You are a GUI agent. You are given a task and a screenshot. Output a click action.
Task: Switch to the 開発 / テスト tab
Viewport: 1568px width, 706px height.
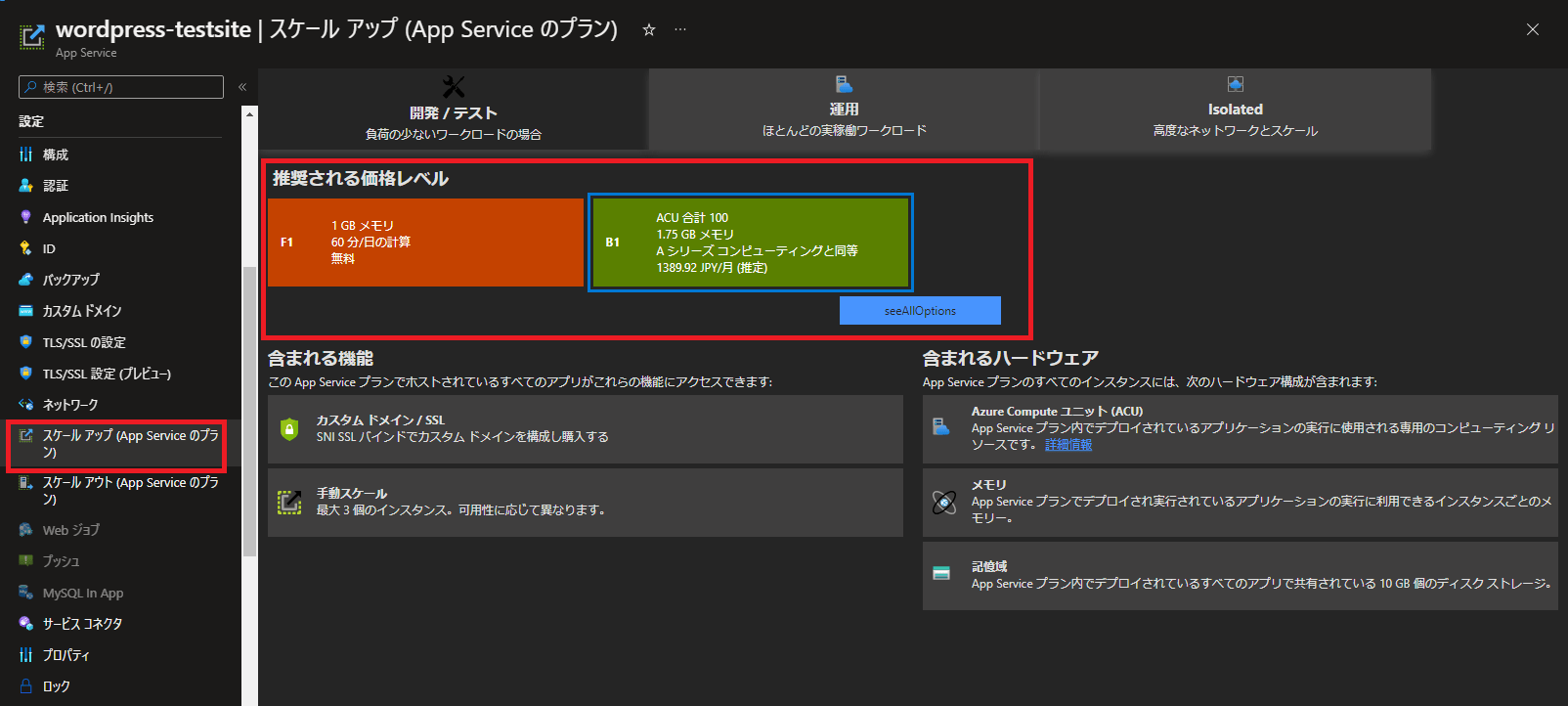tap(454, 110)
